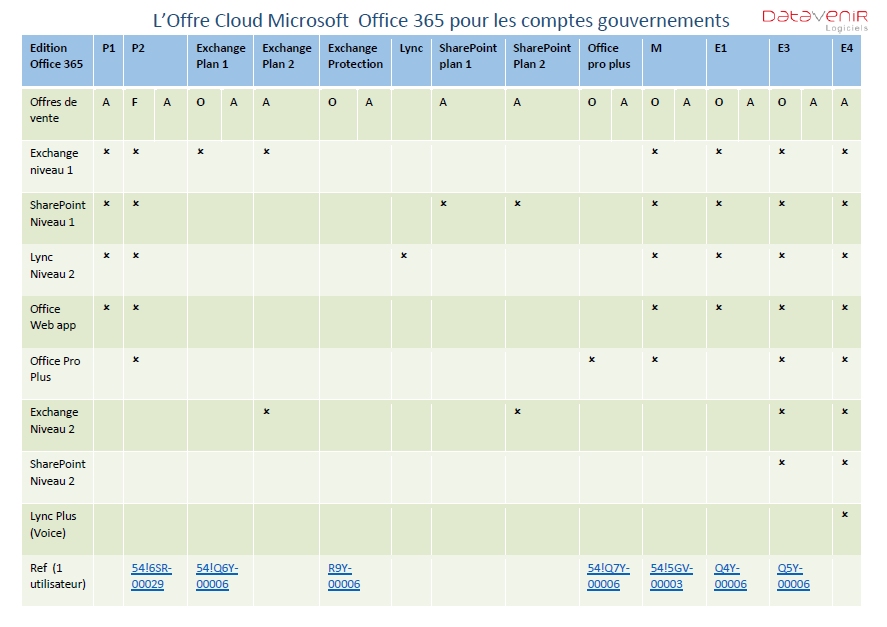
Task: Click the Datavenir Logiciels logo
Action: click(815, 20)
